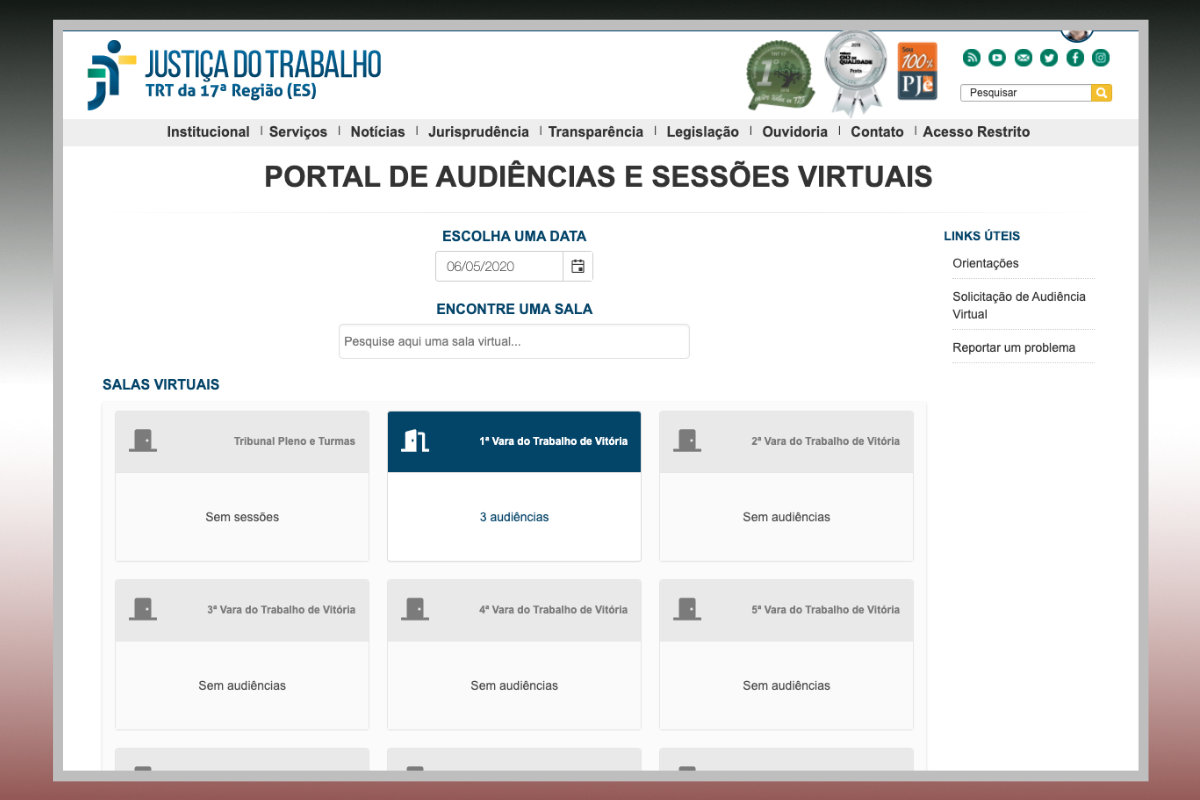Open the Serviços menu
This screenshot has height=800, width=1200.
point(298,132)
